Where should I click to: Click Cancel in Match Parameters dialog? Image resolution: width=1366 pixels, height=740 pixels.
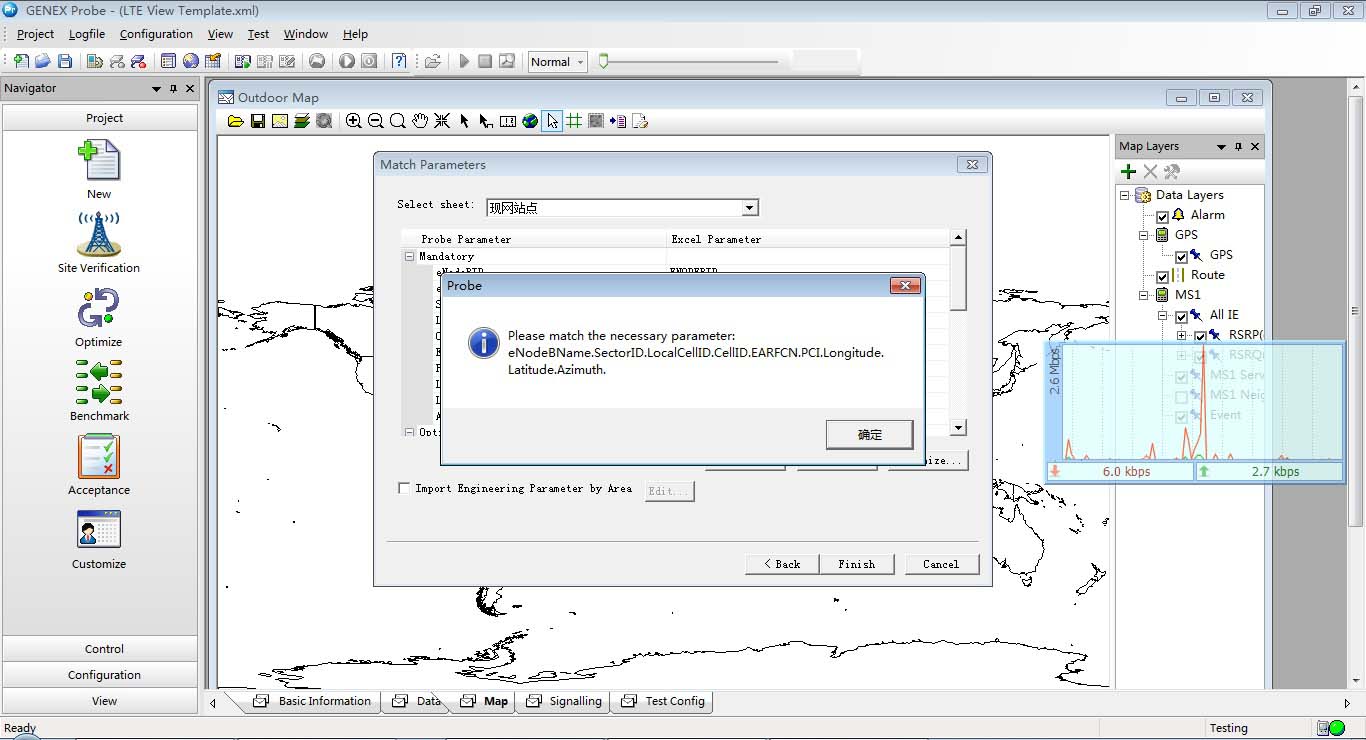pyautogui.click(x=941, y=564)
